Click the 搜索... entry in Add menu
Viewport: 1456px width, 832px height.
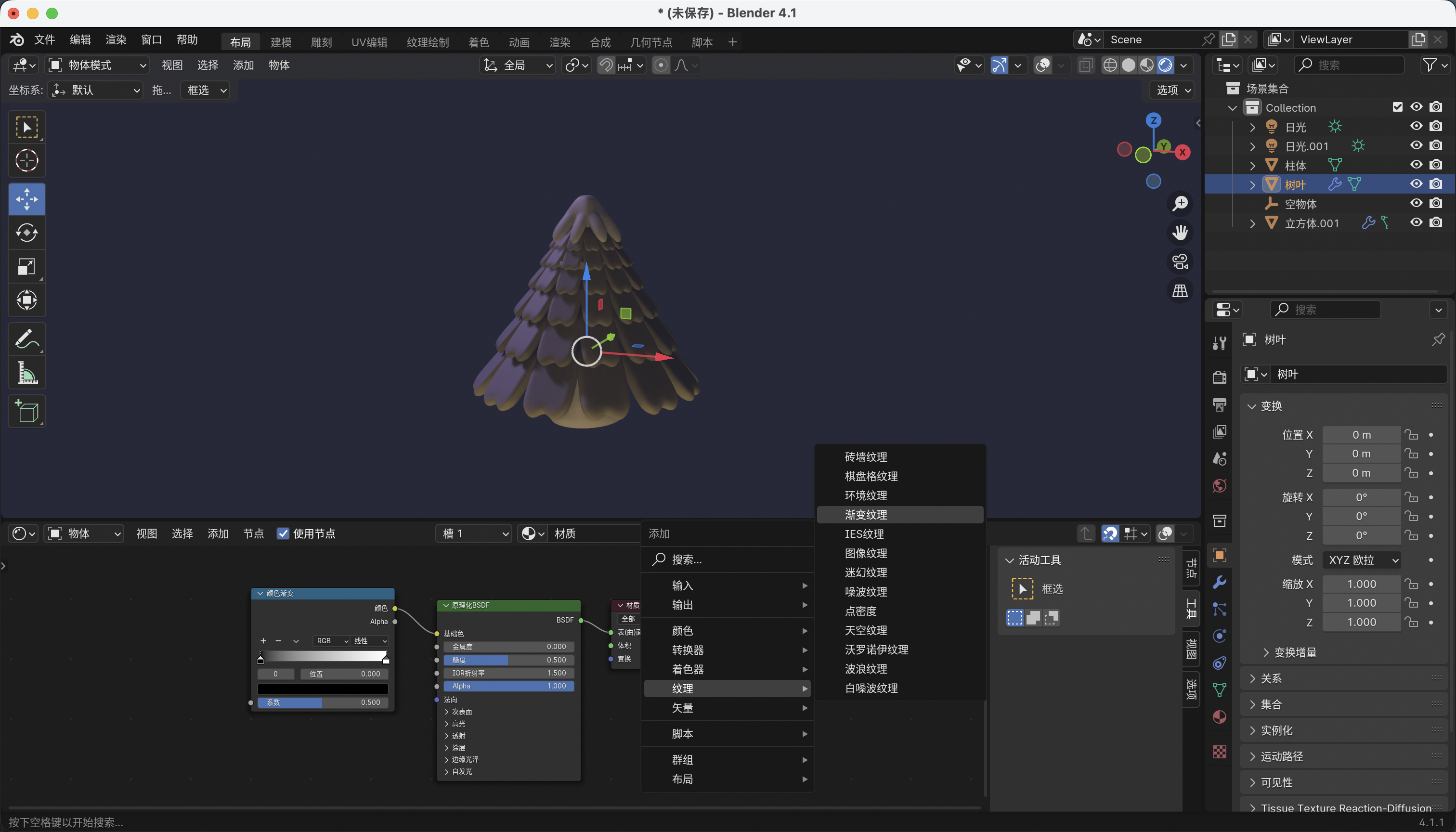[687, 559]
